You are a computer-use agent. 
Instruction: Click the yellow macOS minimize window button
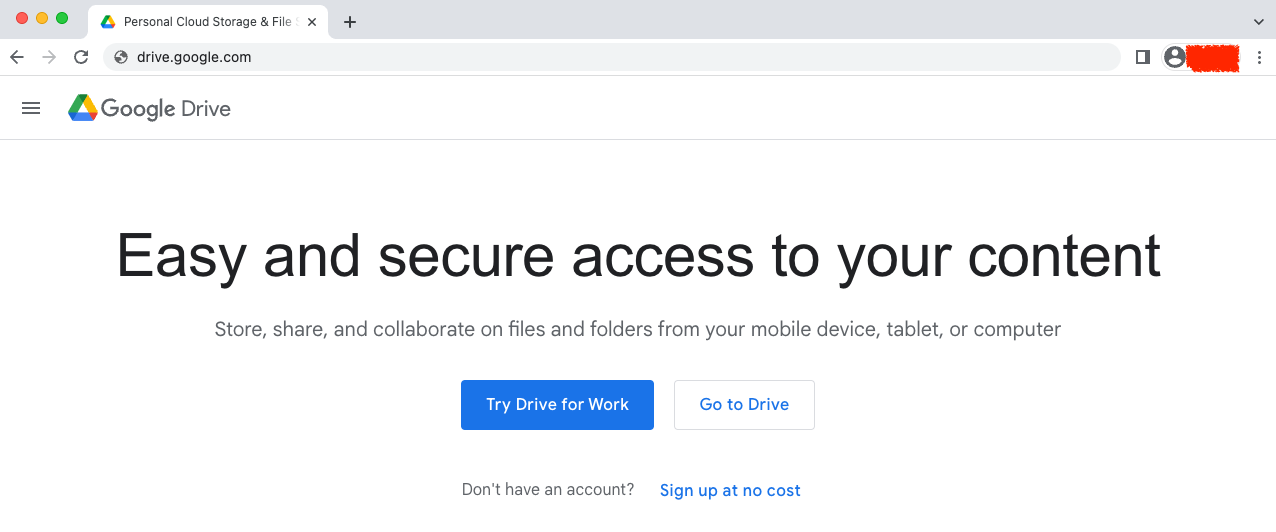click(x=42, y=18)
